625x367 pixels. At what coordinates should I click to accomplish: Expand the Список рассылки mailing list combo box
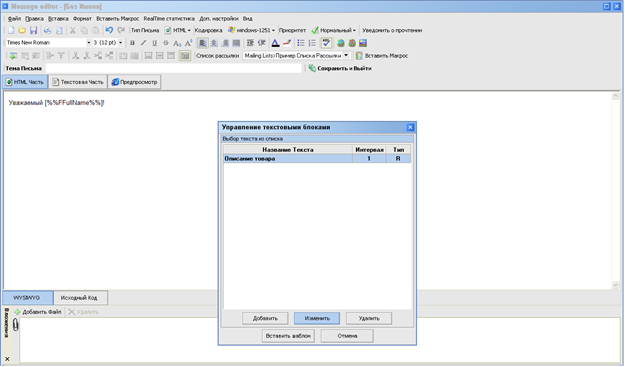click(346, 56)
